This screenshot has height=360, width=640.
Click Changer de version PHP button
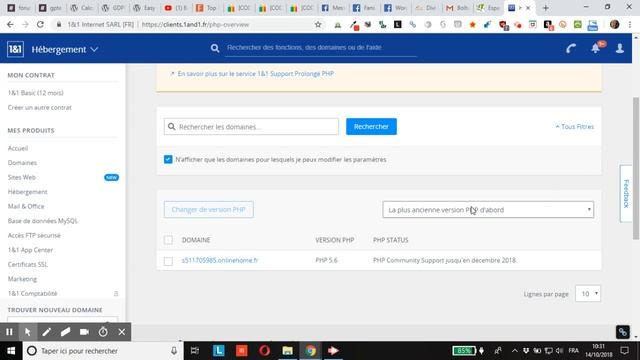(209, 209)
